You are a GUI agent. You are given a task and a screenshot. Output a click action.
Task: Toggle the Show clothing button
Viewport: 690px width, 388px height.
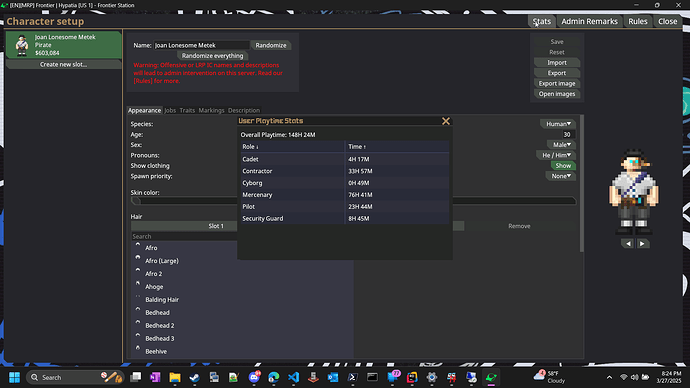click(x=563, y=166)
